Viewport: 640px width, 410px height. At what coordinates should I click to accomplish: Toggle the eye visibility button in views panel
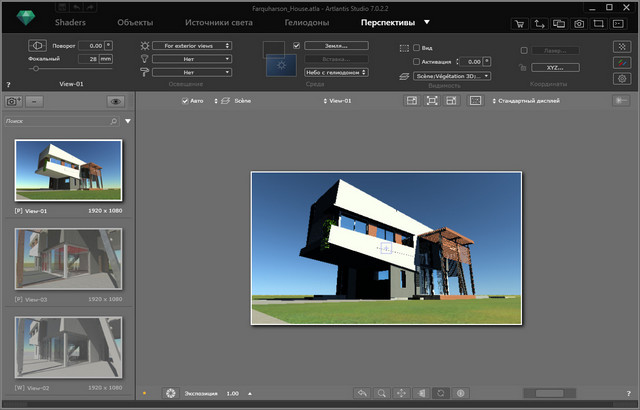coord(116,101)
